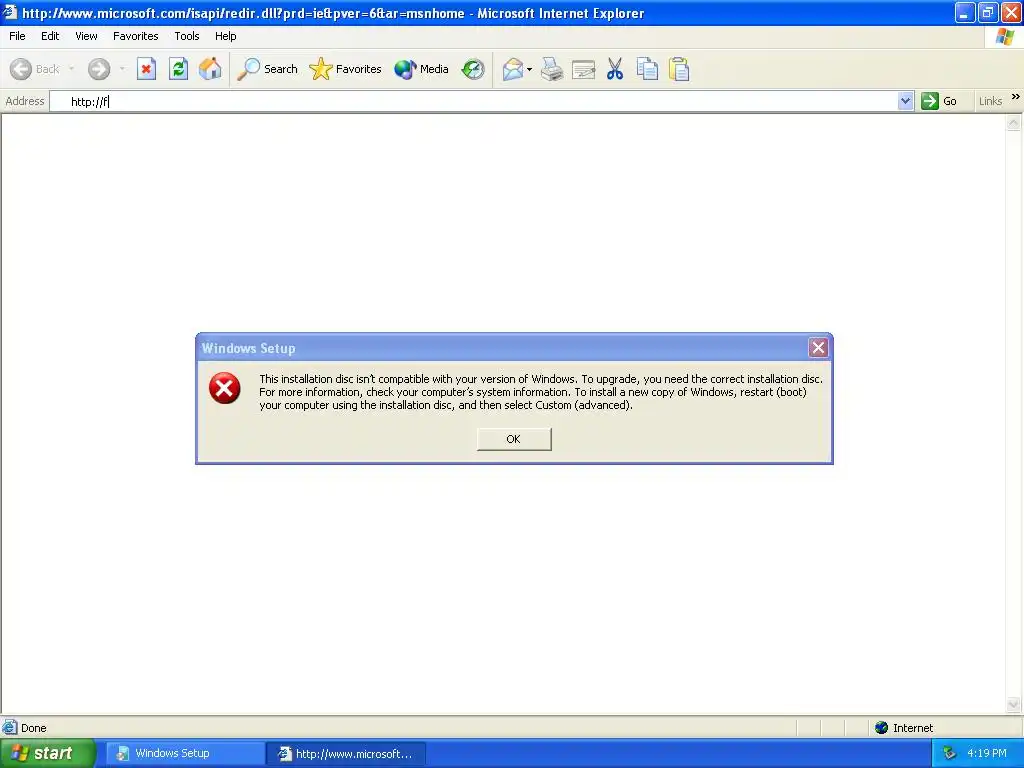Go to the Home page icon
Image resolution: width=1024 pixels, height=768 pixels.
(x=210, y=69)
